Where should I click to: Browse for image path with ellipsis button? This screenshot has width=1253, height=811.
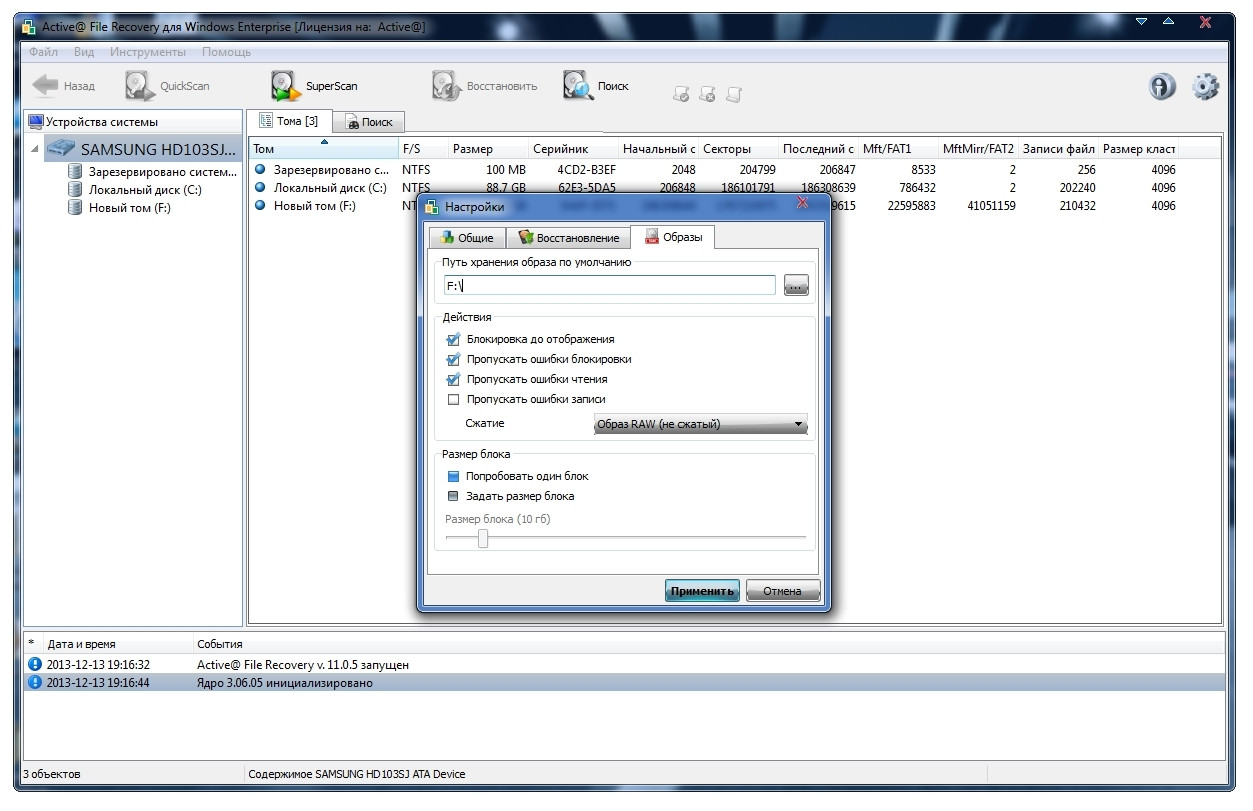796,286
